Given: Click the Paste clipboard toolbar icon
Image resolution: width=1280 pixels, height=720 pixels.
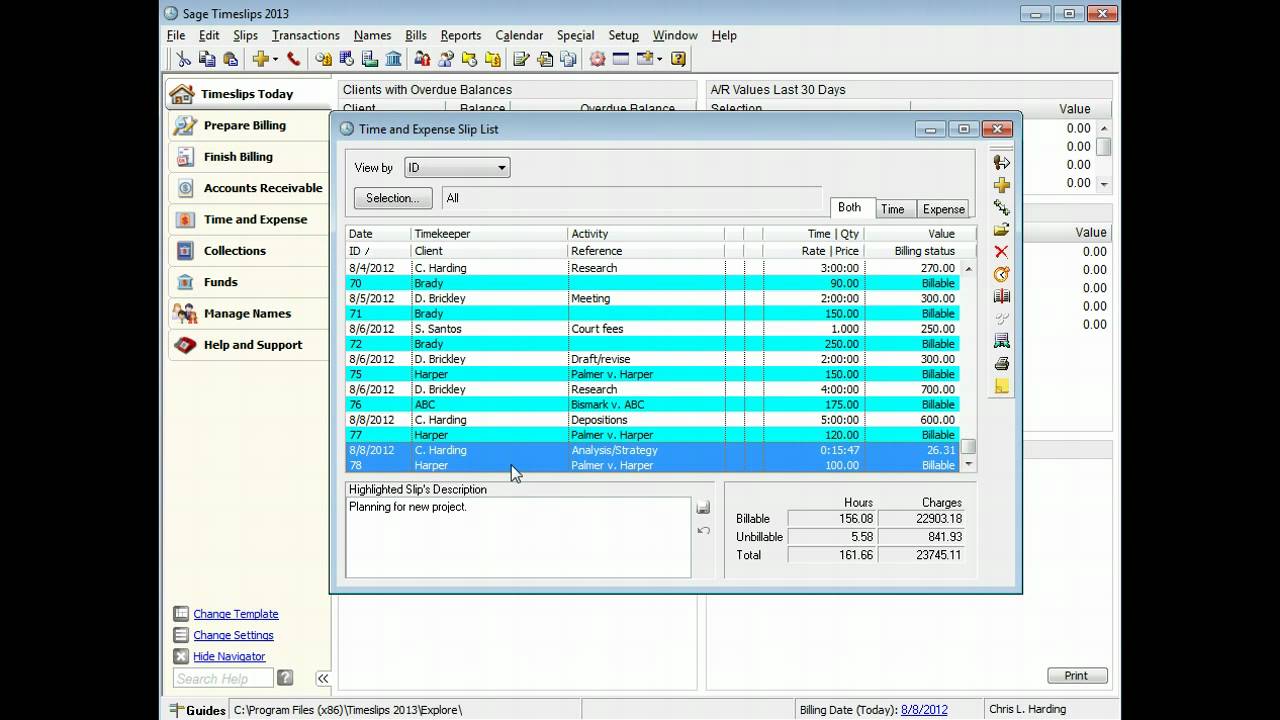Looking at the screenshot, I should [230, 59].
